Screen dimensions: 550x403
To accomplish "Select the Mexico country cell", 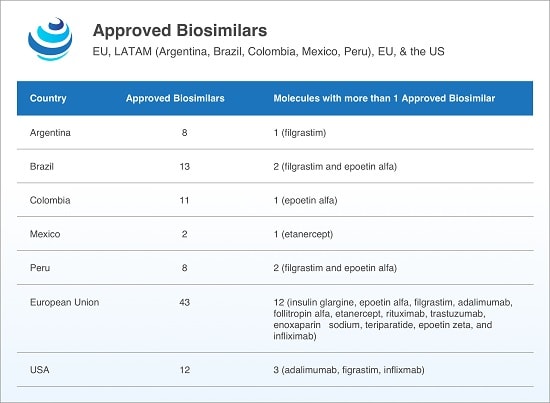I will point(45,234).
